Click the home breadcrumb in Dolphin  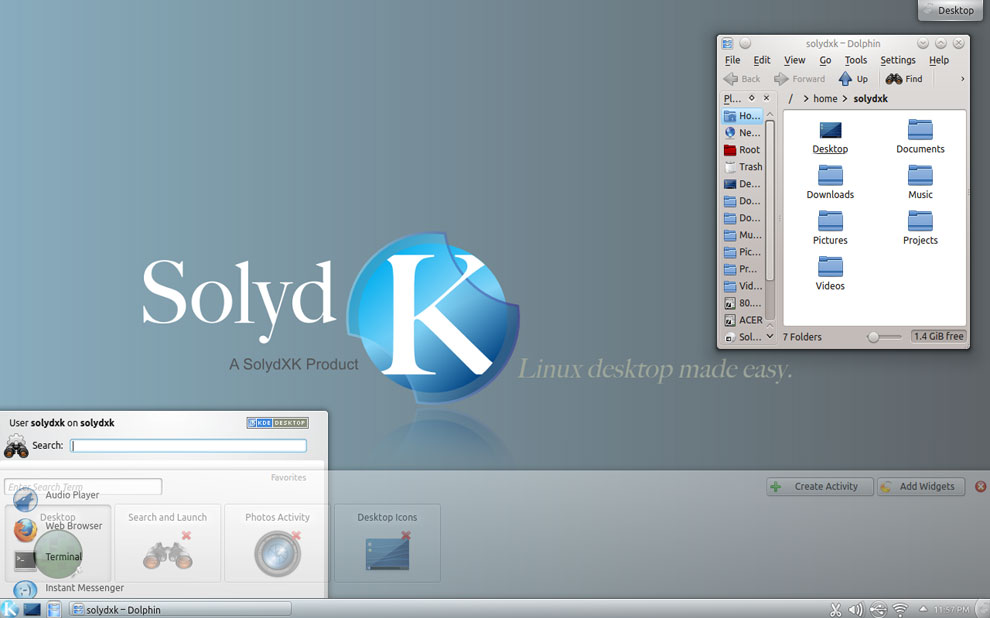coord(825,98)
